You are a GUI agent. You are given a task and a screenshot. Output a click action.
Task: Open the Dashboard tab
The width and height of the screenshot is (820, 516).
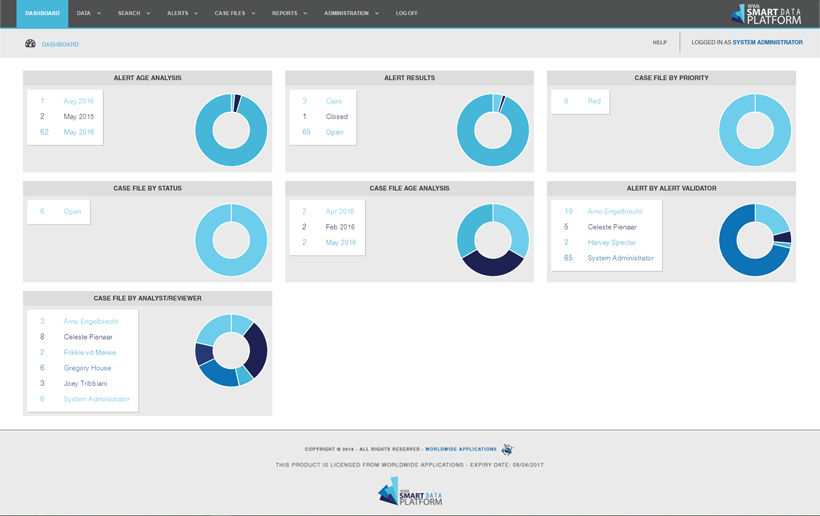(x=42, y=14)
